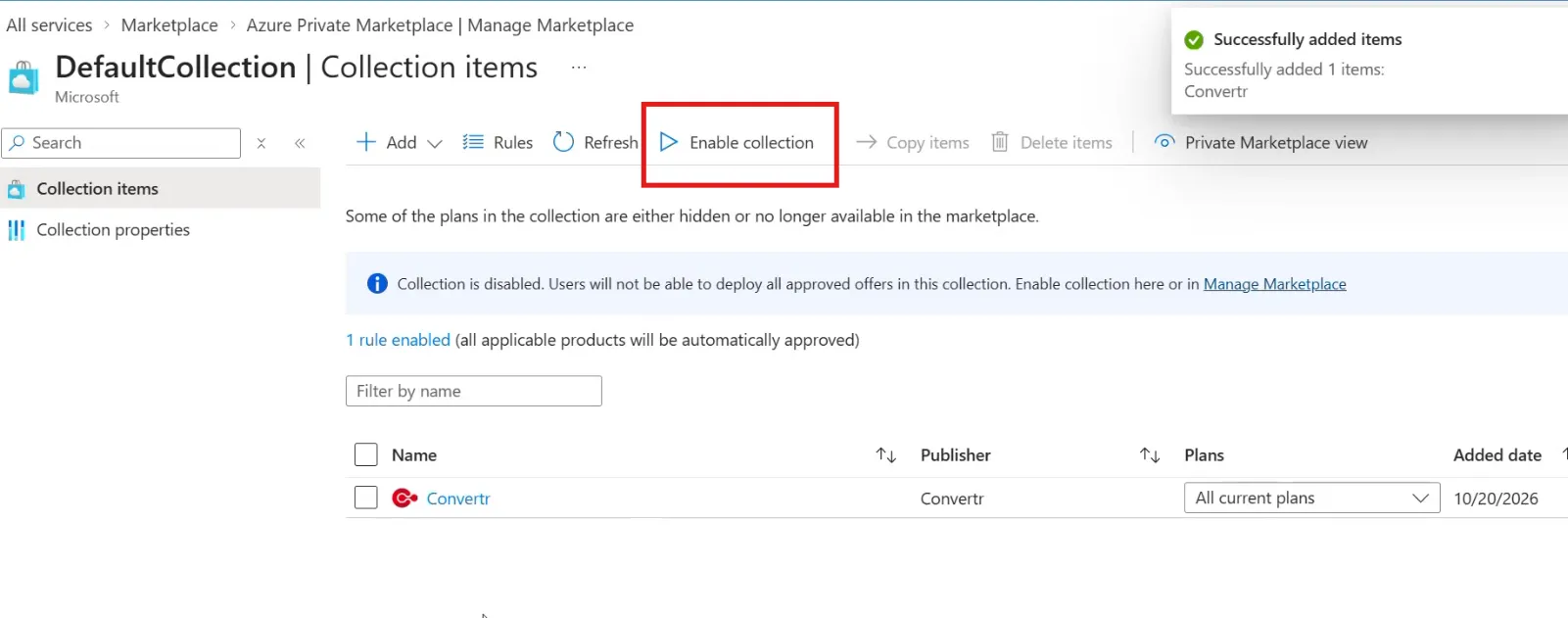Click the Enable collection button label
Viewport: 1568px width, 618px height.
pos(751,143)
